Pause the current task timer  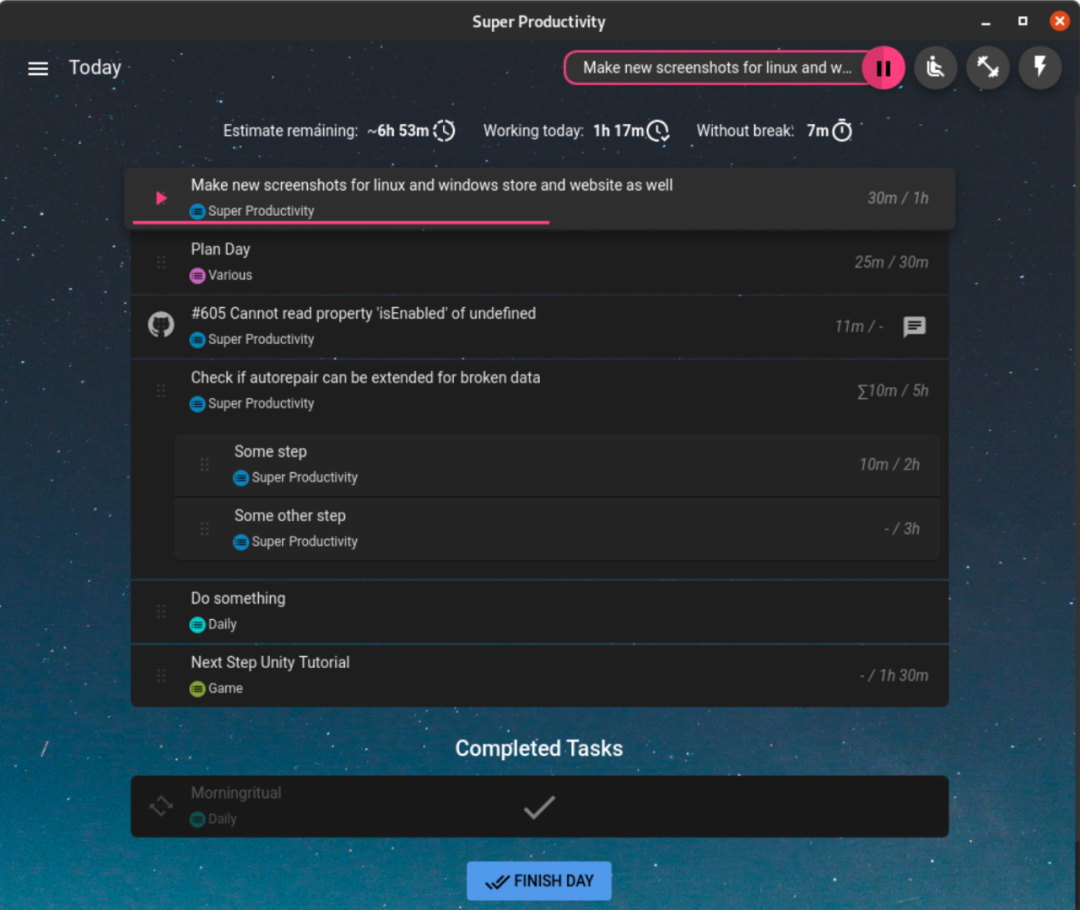pyautogui.click(x=883, y=68)
